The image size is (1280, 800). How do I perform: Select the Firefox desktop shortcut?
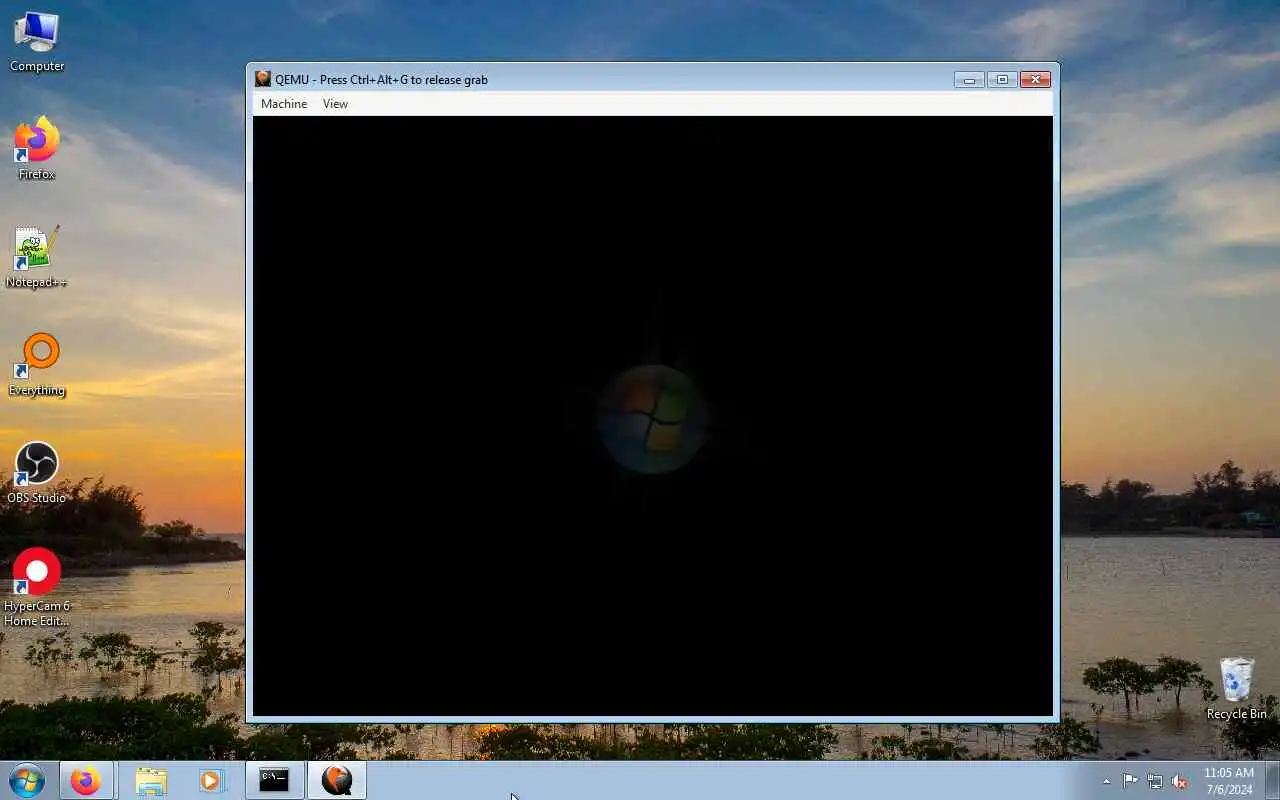pyautogui.click(x=37, y=148)
